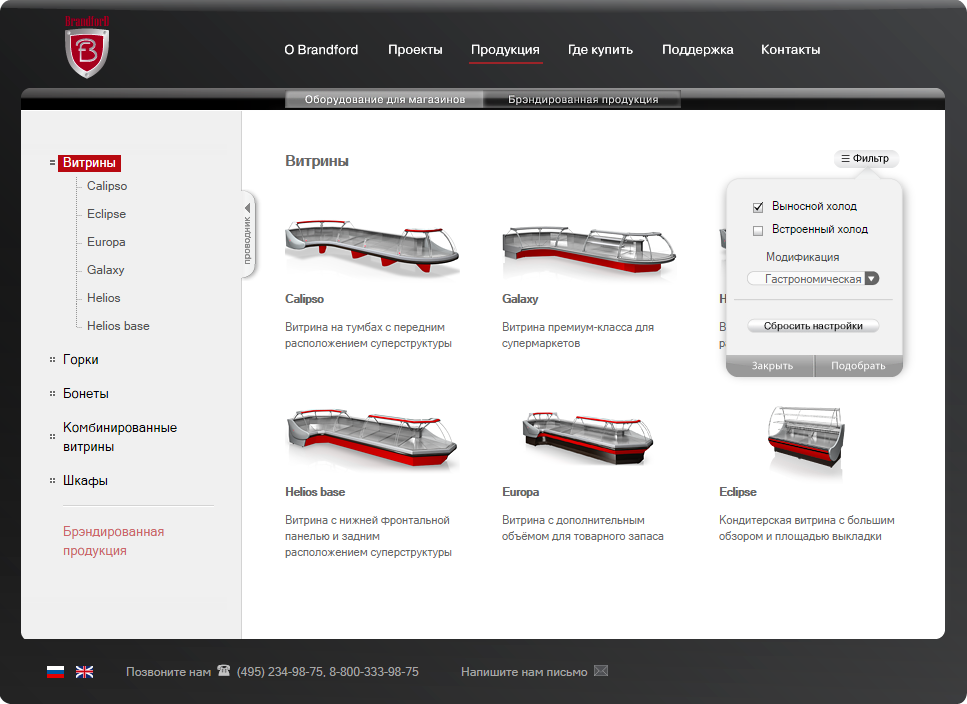Select Eclipse in the sidebar tree
The image size is (967, 704).
[106, 214]
